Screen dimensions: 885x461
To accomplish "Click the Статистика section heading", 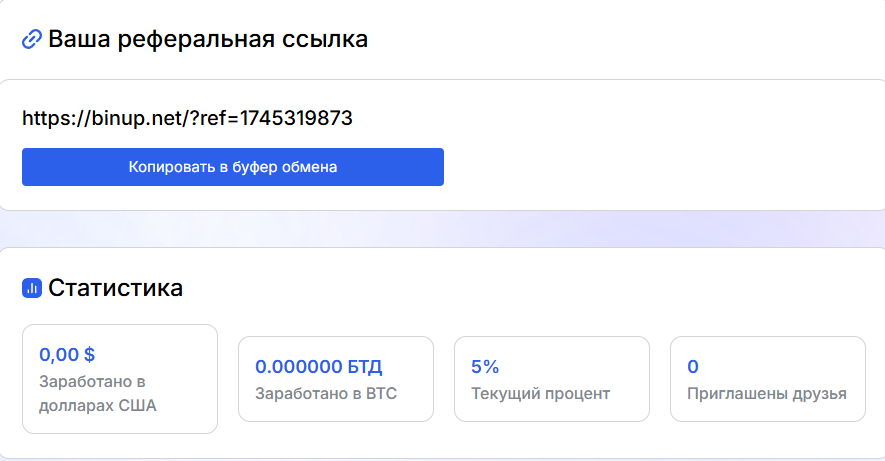I will click(x=115, y=288).
